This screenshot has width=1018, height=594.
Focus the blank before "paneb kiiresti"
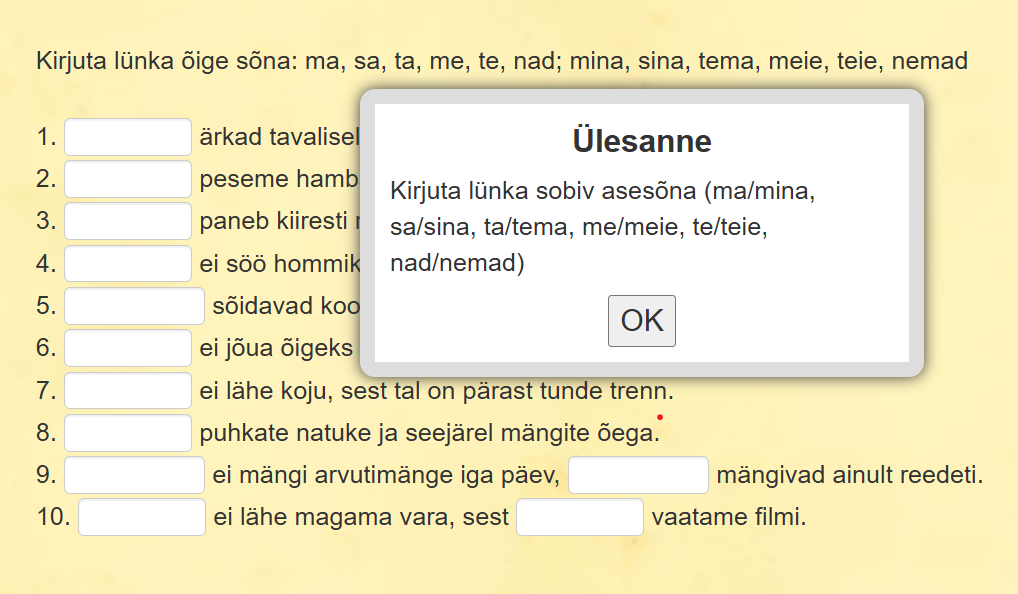click(127, 221)
